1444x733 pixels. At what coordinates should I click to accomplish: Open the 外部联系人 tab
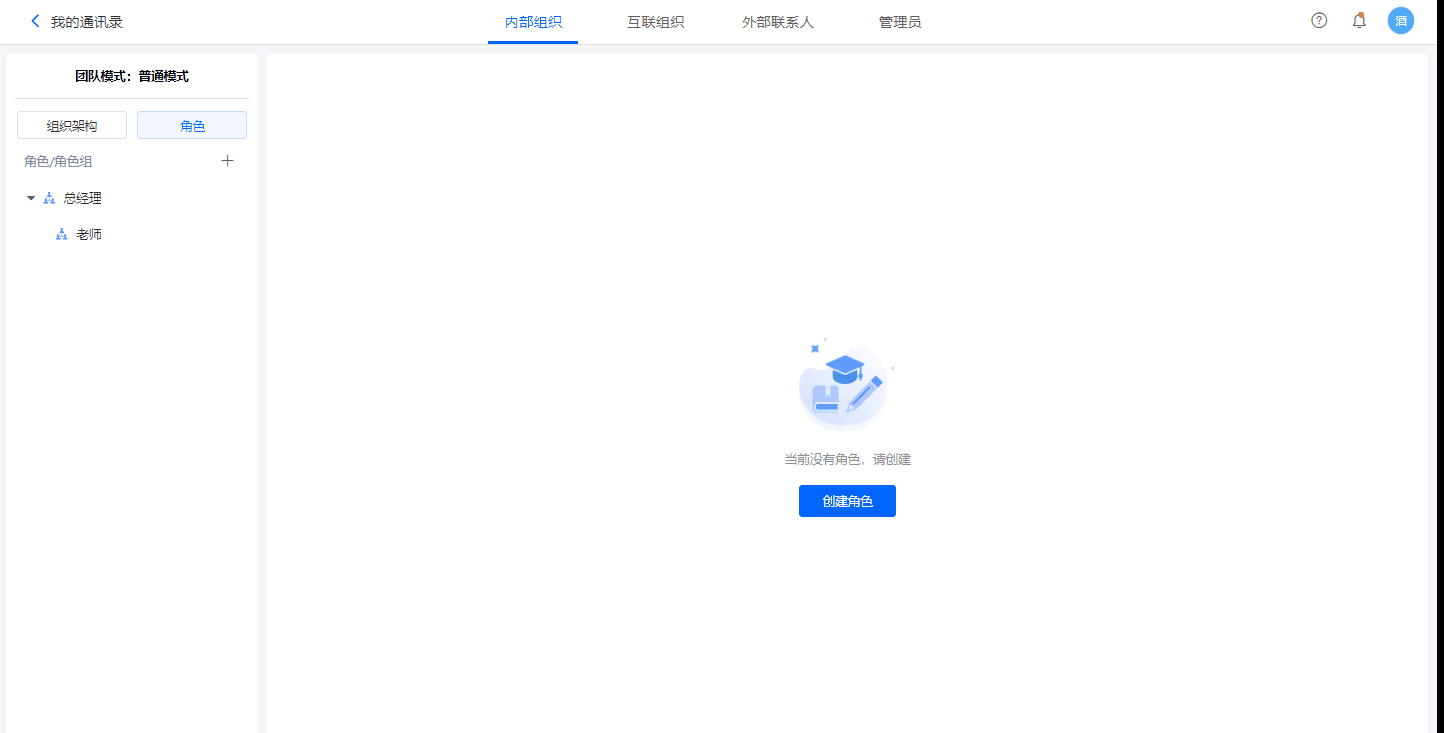click(778, 22)
